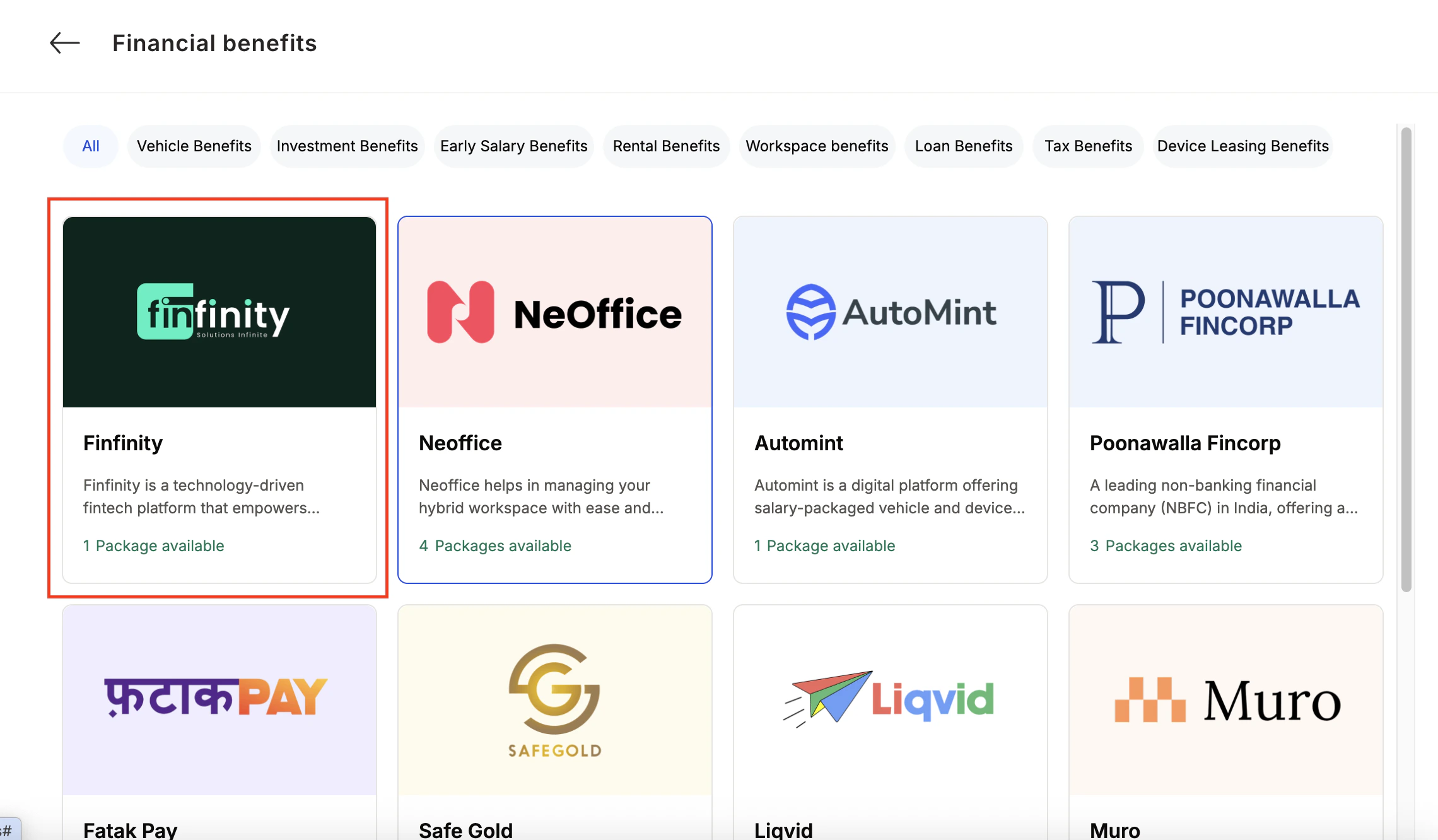
Task: Click the Neoffice description text
Action: click(x=541, y=497)
